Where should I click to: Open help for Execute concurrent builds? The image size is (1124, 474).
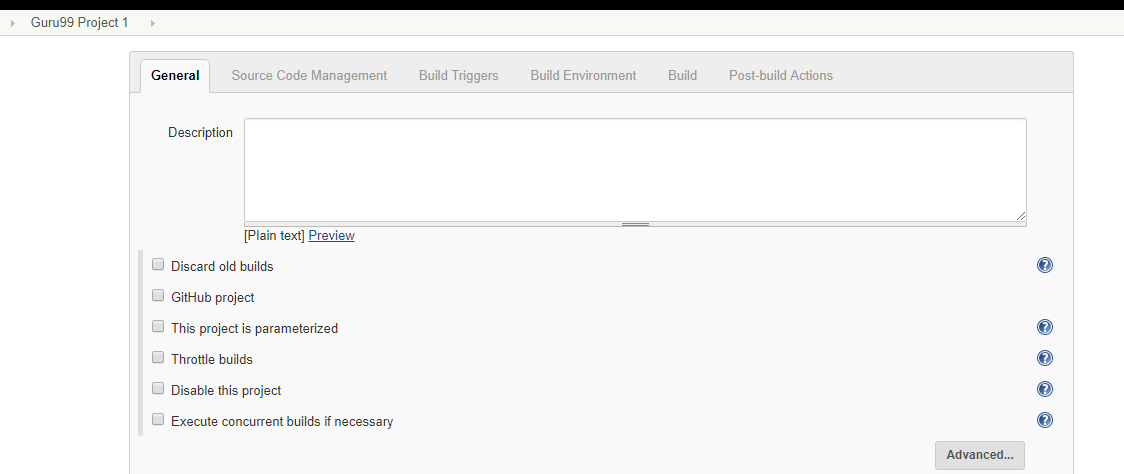(1045, 420)
